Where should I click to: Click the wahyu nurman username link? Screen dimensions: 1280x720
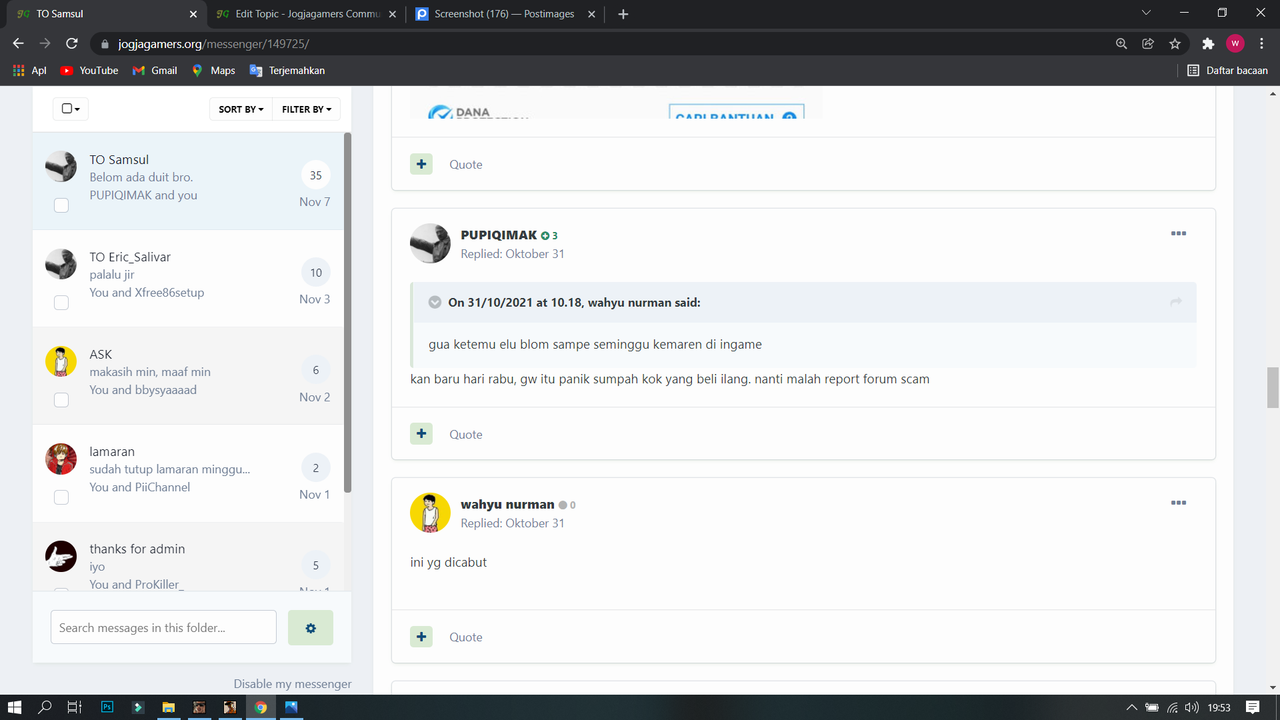click(x=507, y=504)
